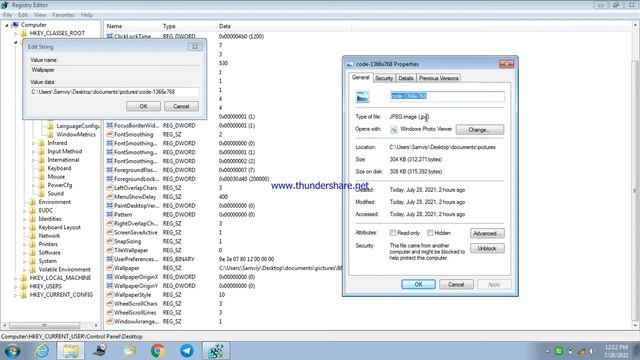Select the WindowMetrics key

pos(76,134)
